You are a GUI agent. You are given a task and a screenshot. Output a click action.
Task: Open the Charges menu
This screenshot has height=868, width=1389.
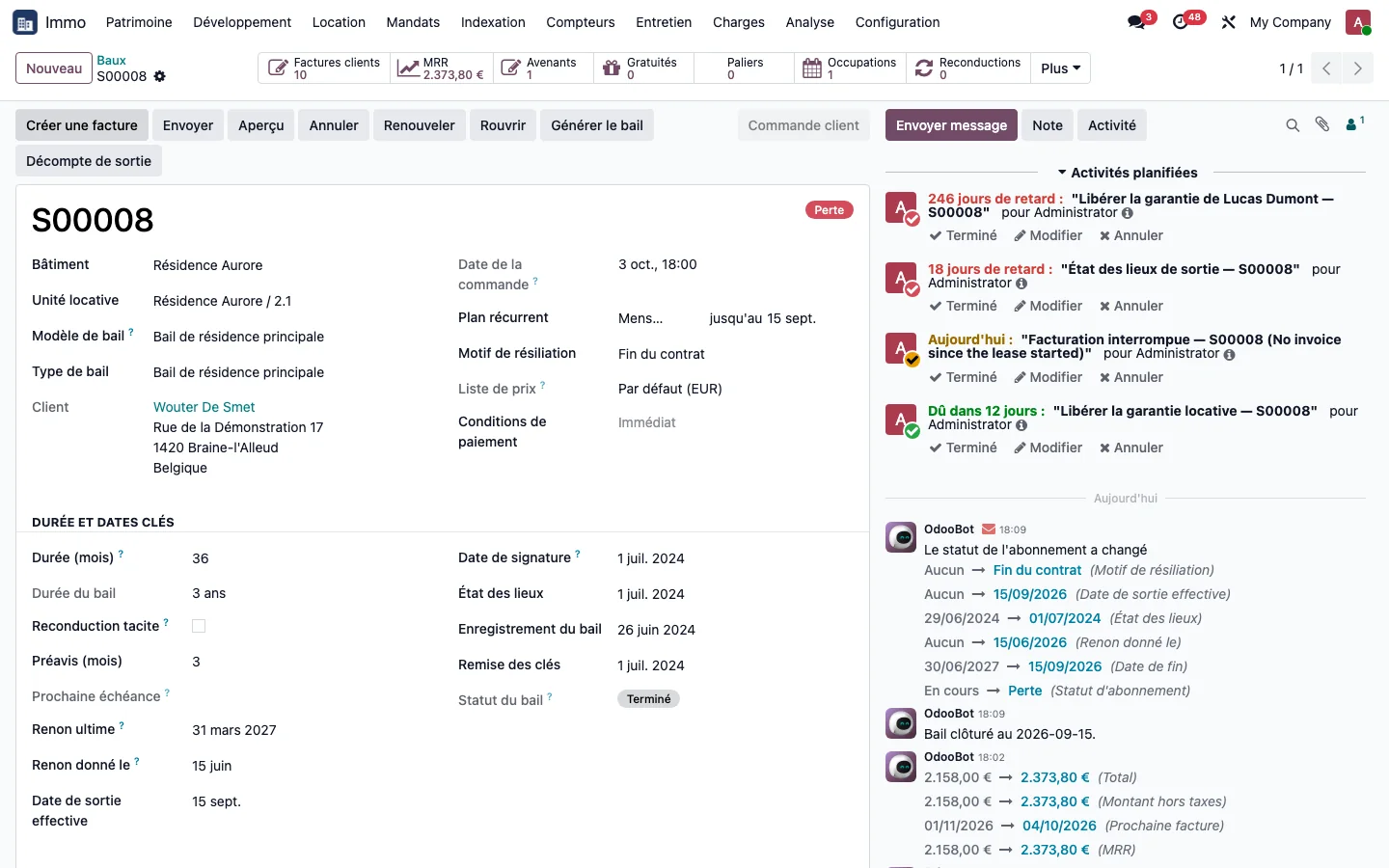tap(739, 22)
